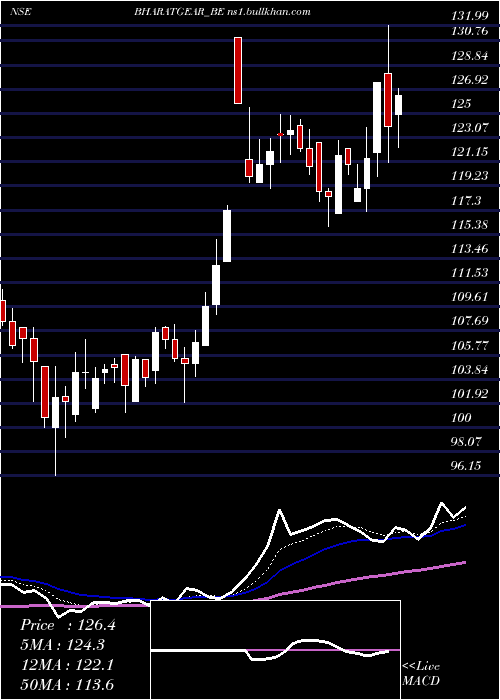This screenshot has height=700, width=500.
Task: Click the tall red gap-up candle near 130
Action: click(238, 71)
